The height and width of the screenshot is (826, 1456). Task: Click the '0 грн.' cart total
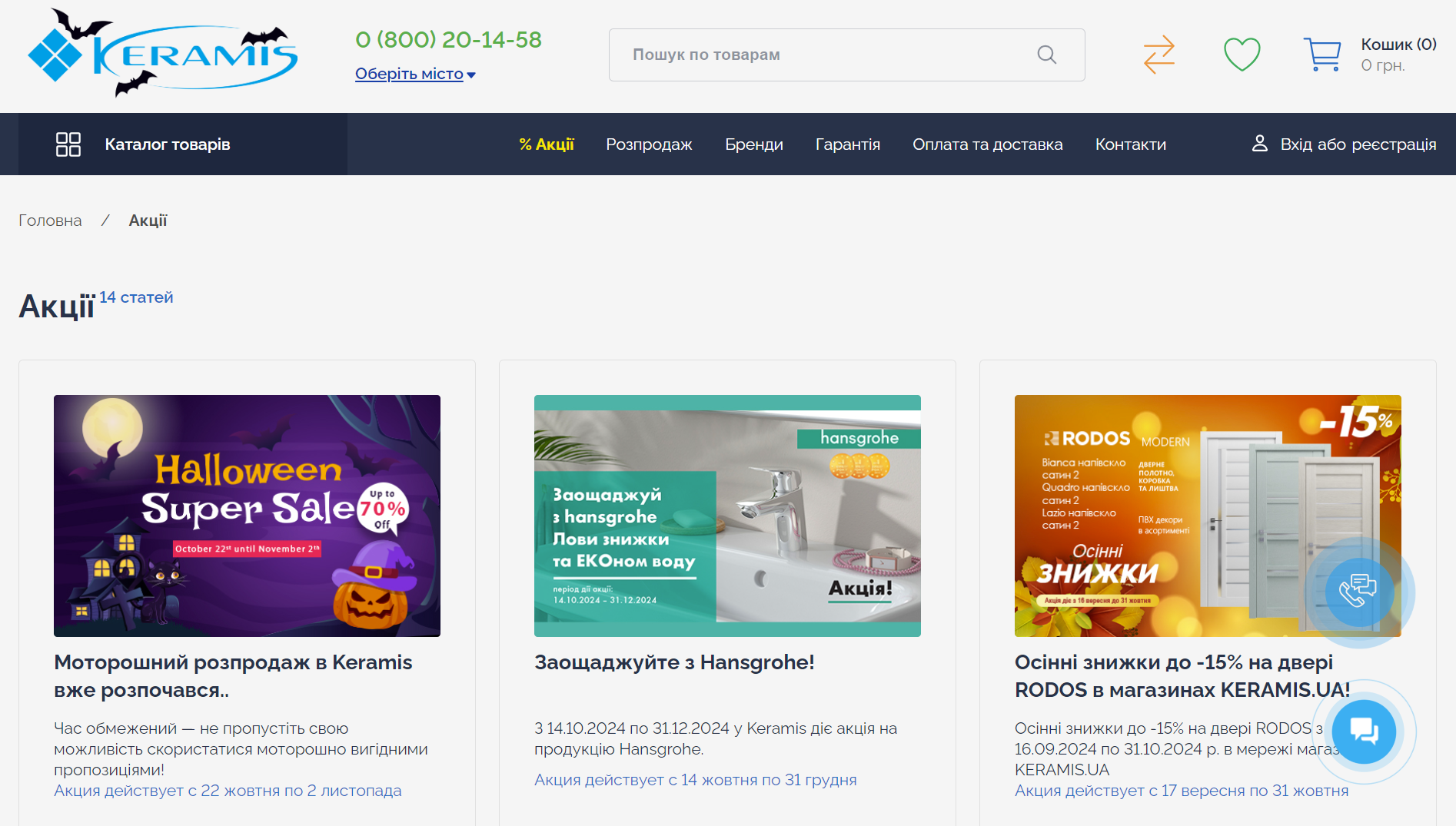tap(1383, 65)
